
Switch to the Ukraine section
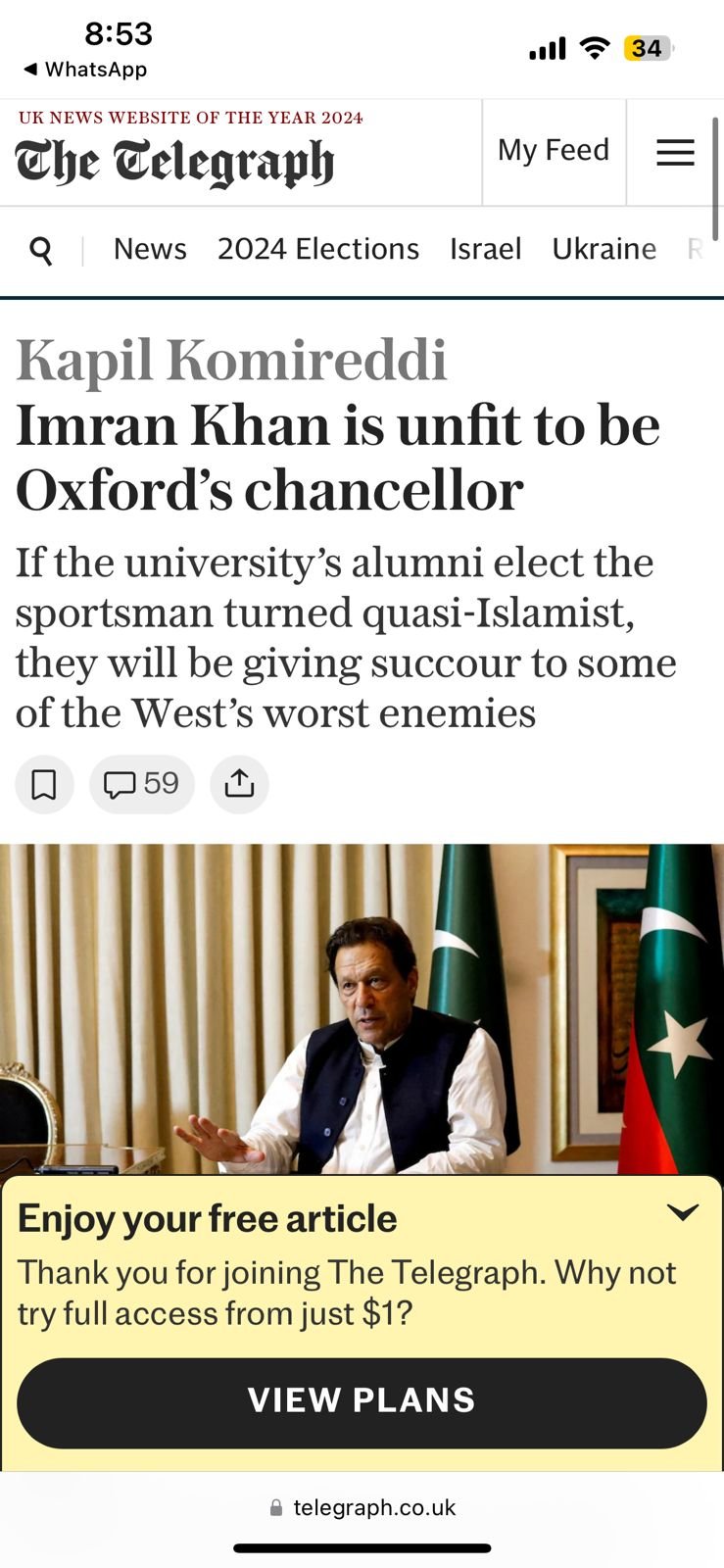[x=603, y=249]
